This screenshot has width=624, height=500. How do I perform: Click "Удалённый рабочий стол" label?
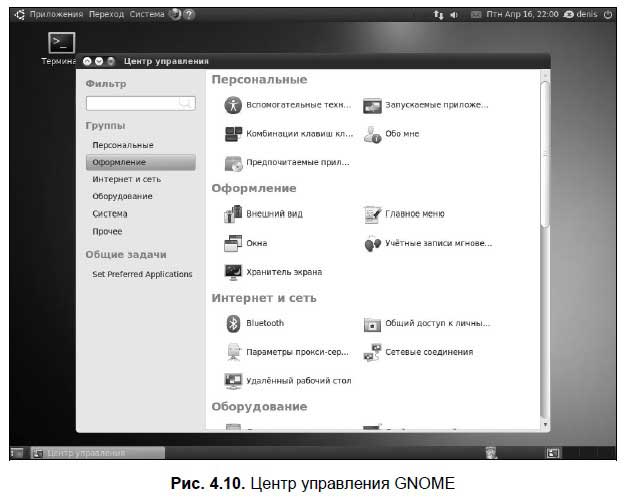click(x=298, y=381)
